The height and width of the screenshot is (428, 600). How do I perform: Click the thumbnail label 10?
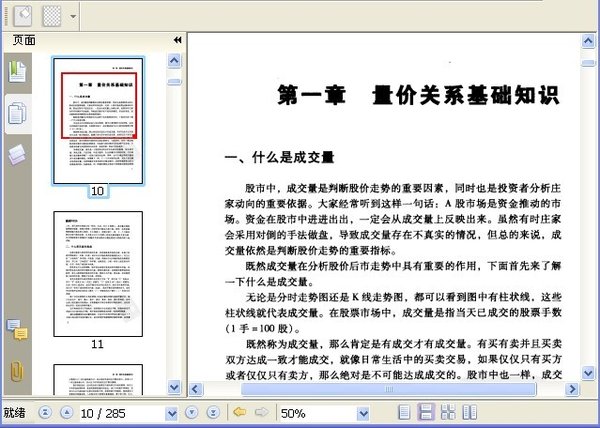coord(98,190)
